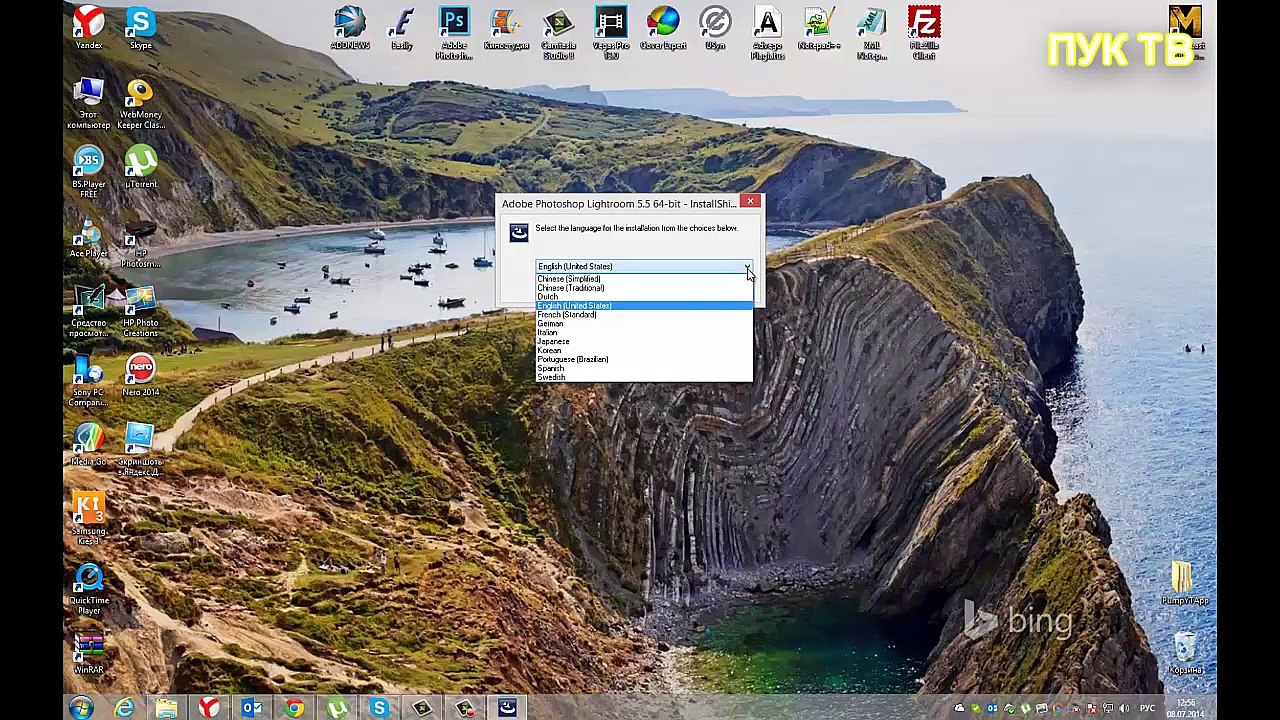The image size is (1280, 720).
Task: Select Spanish as the installation language
Action: [x=644, y=369]
